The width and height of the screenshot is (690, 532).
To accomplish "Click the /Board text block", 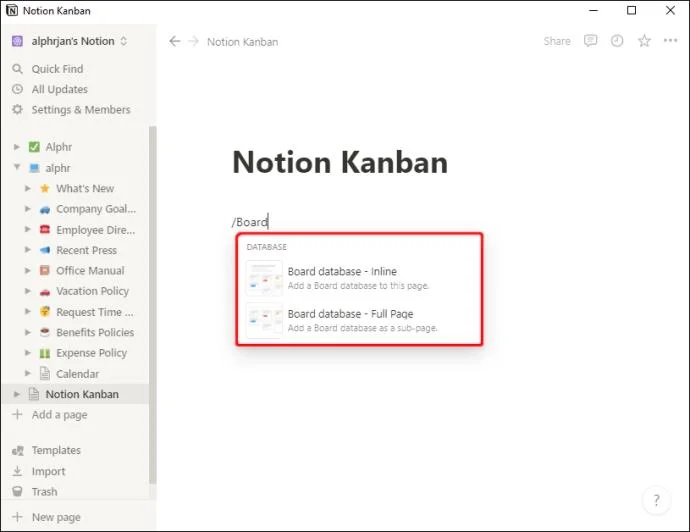I will point(250,222).
